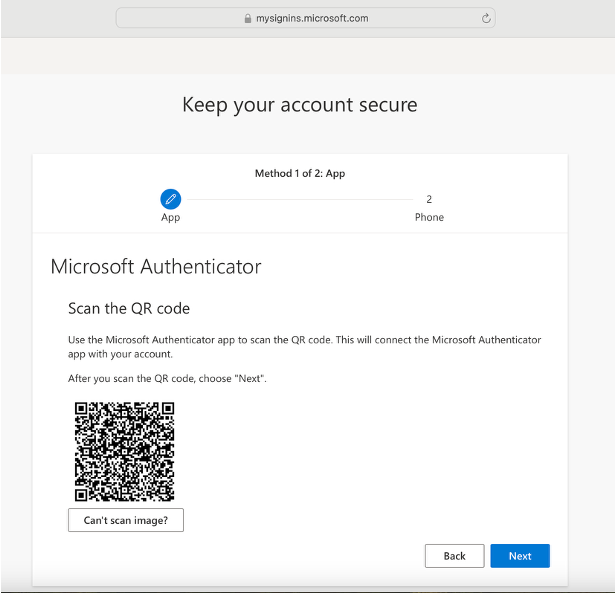This screenshot has width=616, height=594.
Task: Click the "Scan the QR code" subheading
Action: [x=129, y=308]
